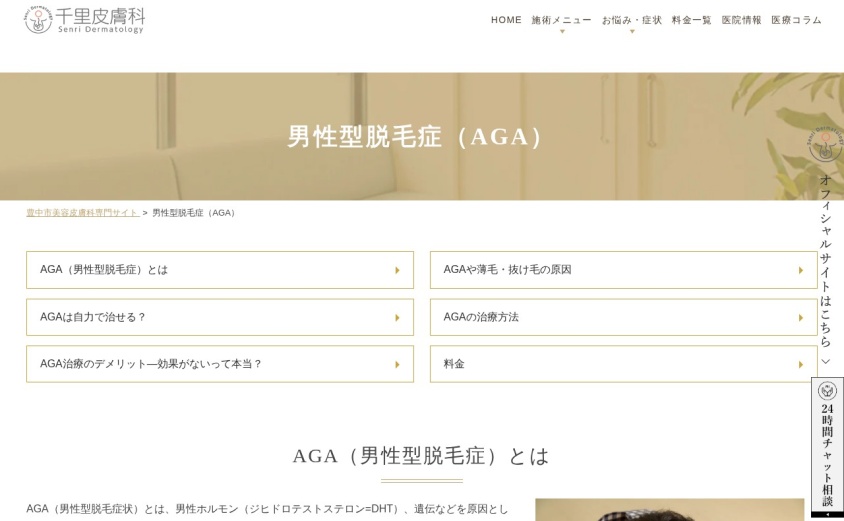Click the chat widget logo icon

827,390
